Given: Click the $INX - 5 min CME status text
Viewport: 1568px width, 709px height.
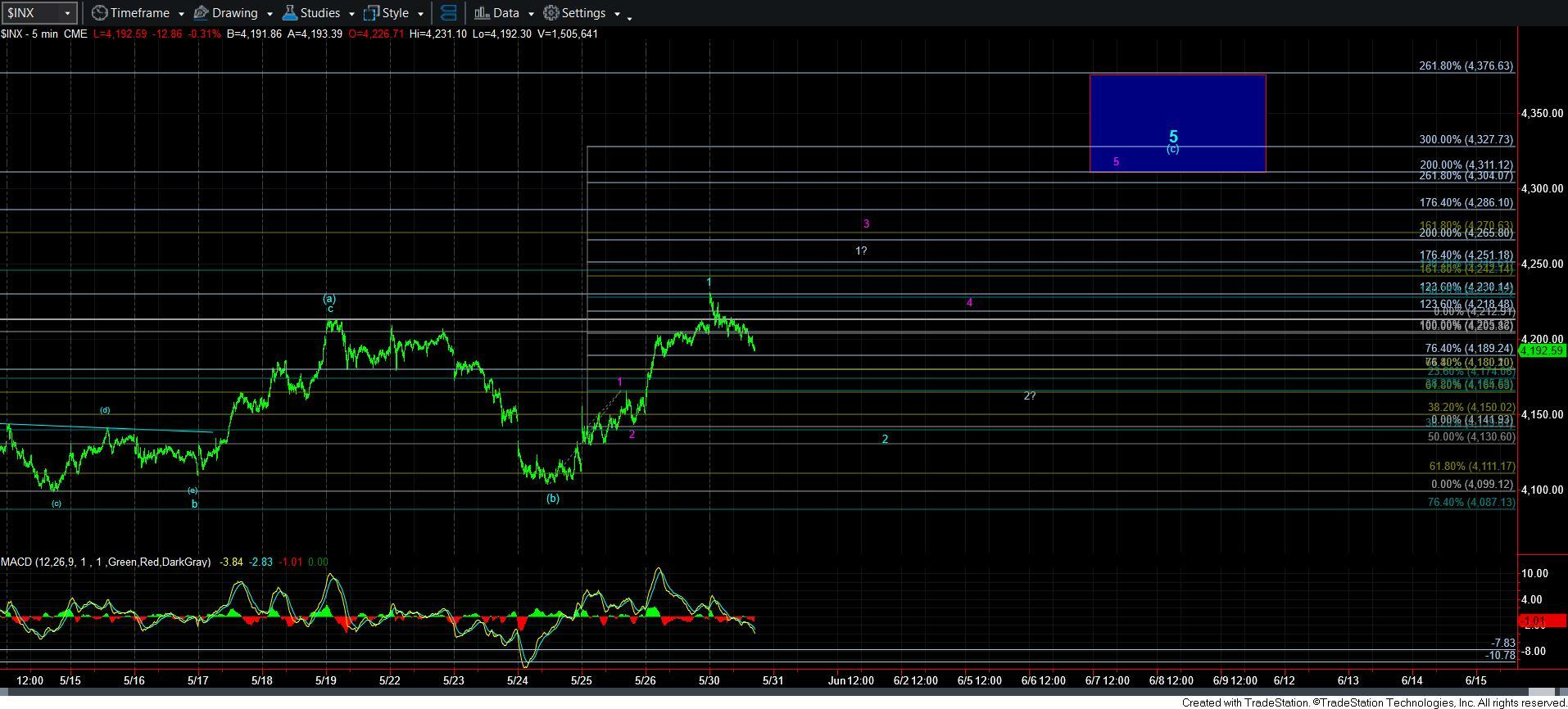Looking at the screenshot, I should 43,34.
